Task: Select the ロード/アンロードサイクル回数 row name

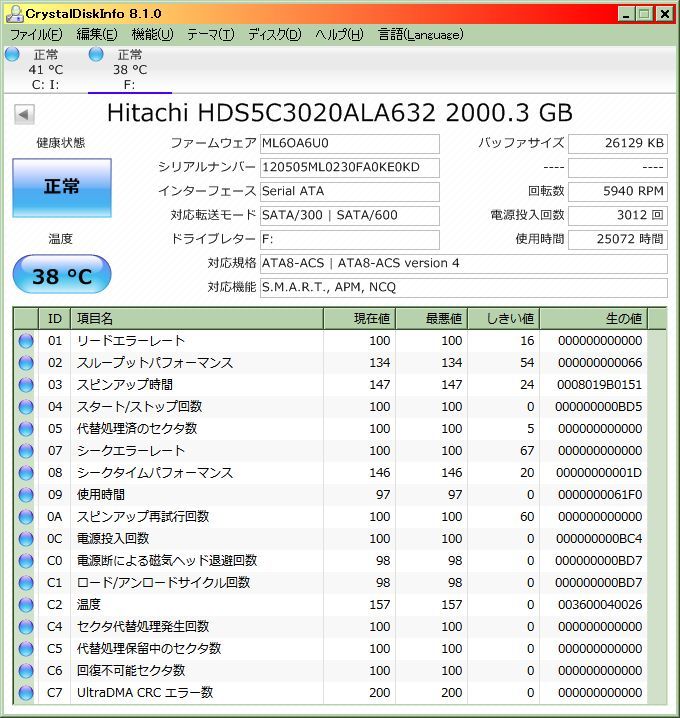Action: point(163,582)
